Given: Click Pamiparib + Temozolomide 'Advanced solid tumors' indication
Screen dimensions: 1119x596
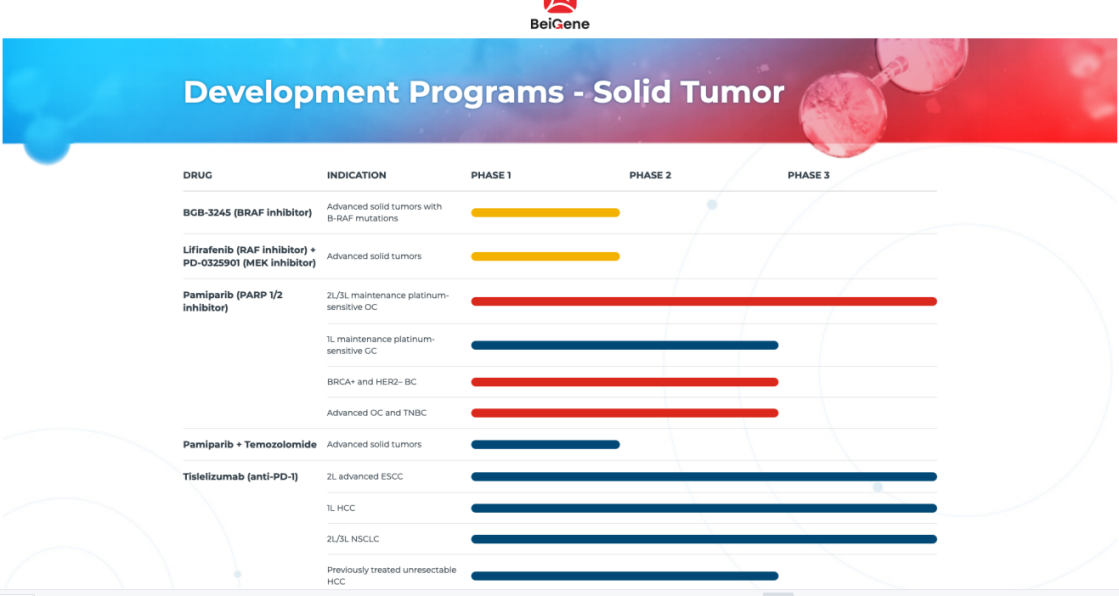Looking at the screenshot, I should (374, 444).
